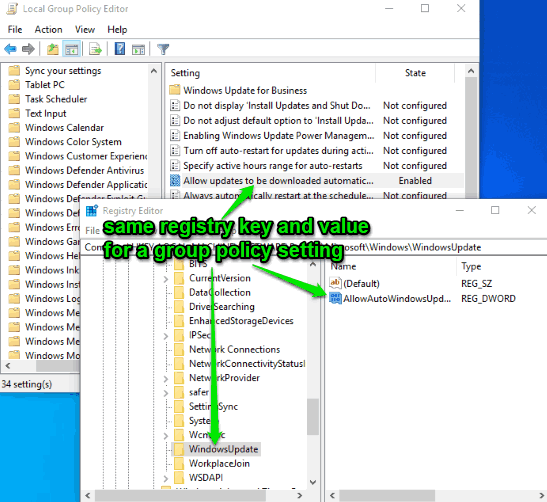This screenshot has width=547, height=502.
Task: Select the EnhancedStorageDevices registry key
Action: pos(241,321)
